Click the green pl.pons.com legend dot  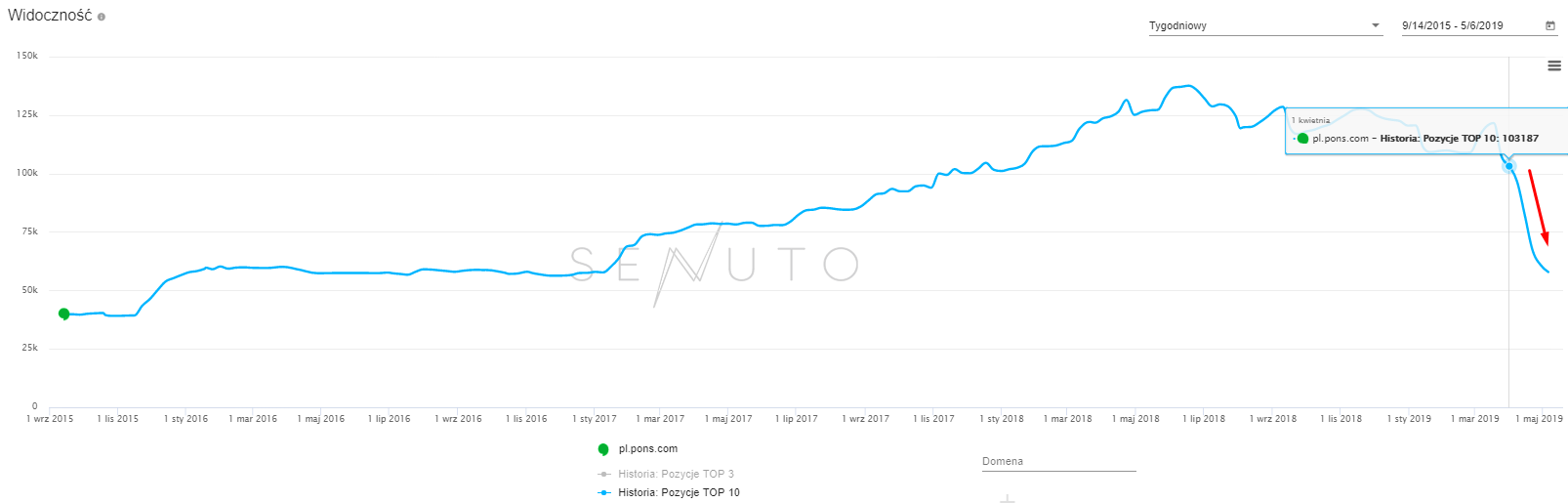(603, 449)
